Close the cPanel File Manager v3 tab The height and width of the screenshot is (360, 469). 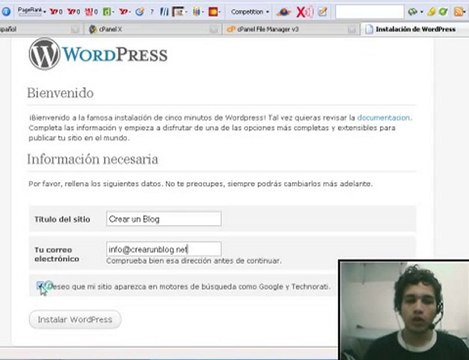click(351, 30)
